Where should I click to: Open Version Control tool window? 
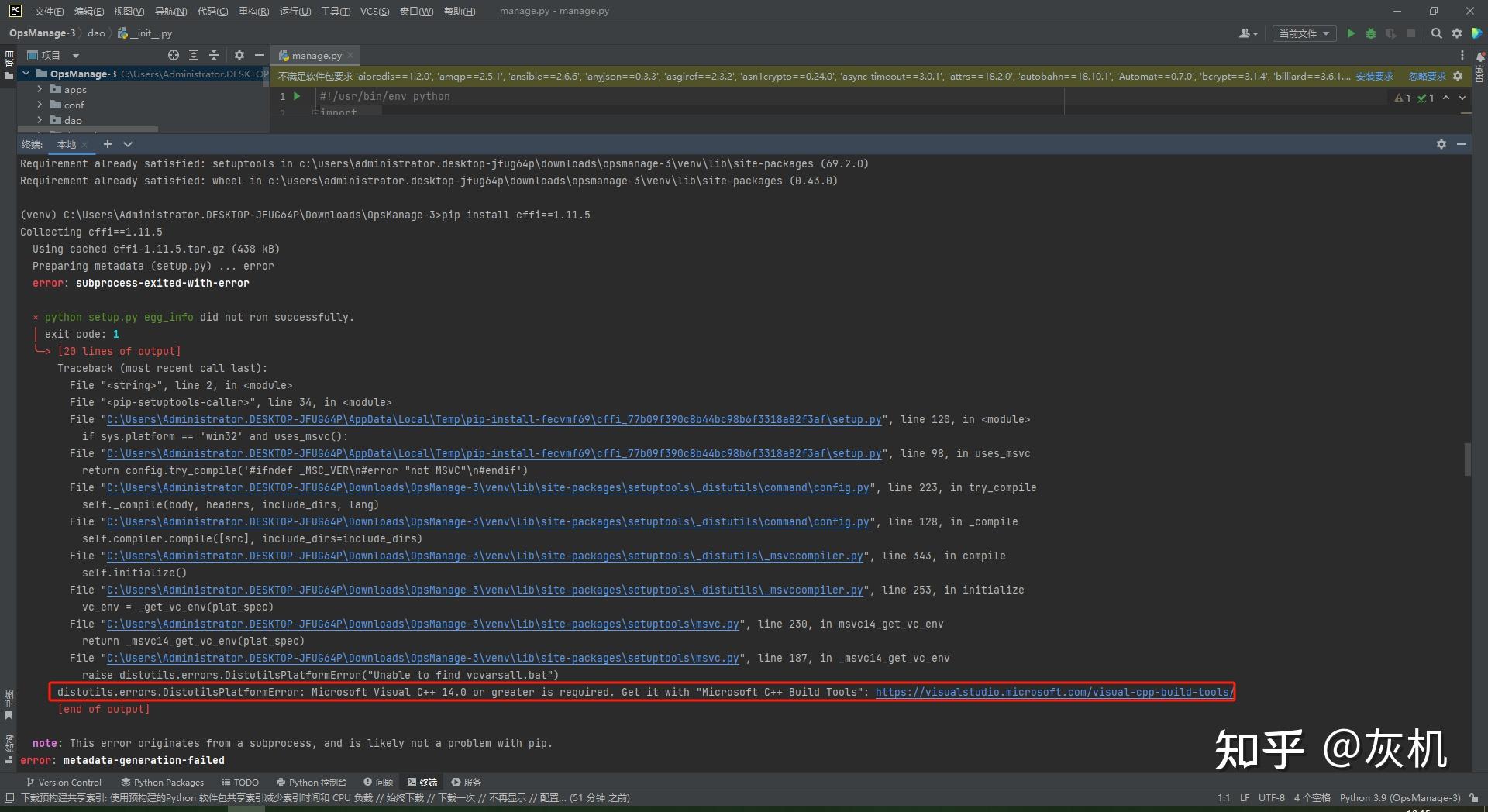click(x=64, y=782)
